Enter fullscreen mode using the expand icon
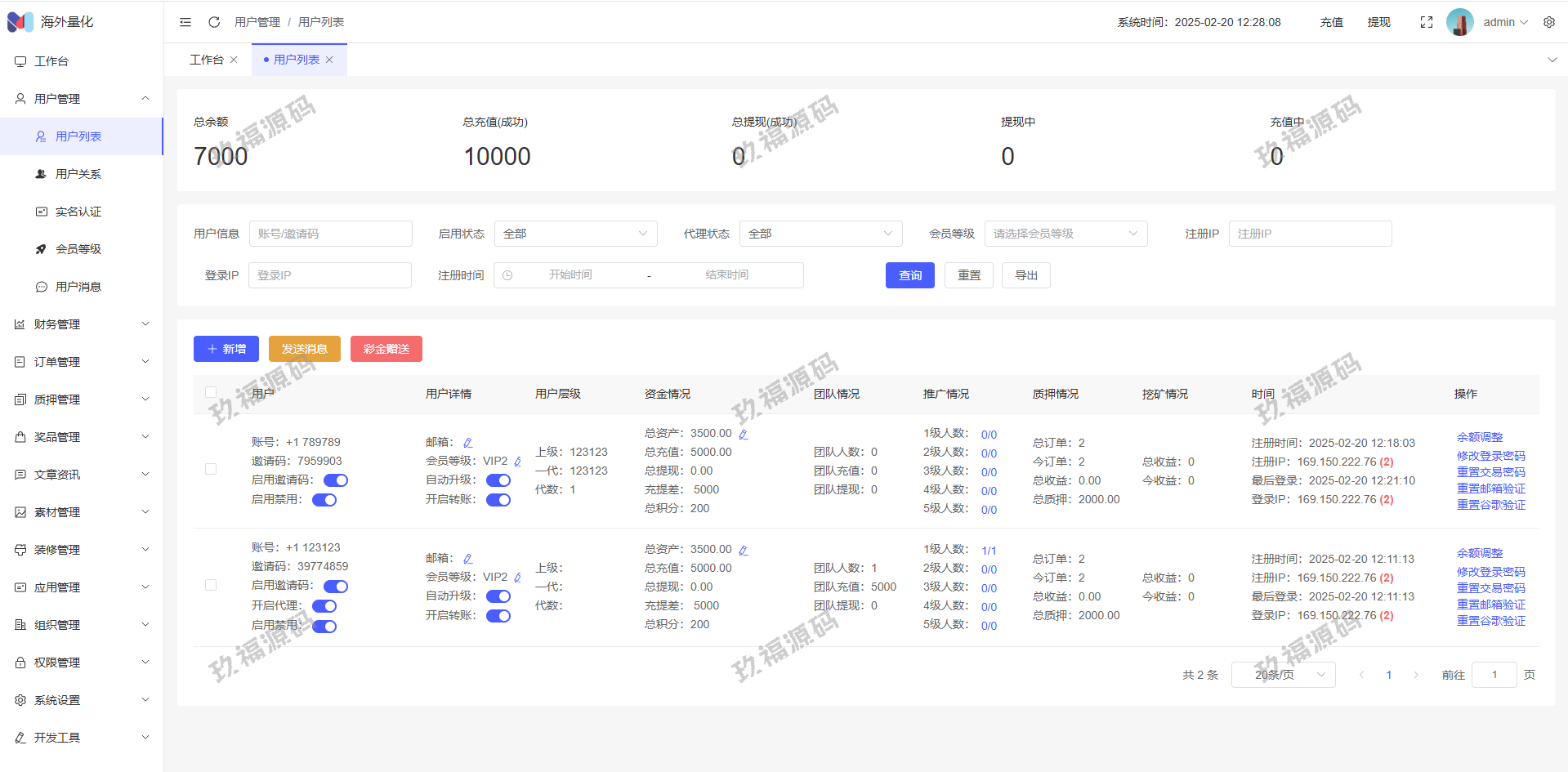Viewport: 1568px width, 772px height. click(x=1426, y=22)
